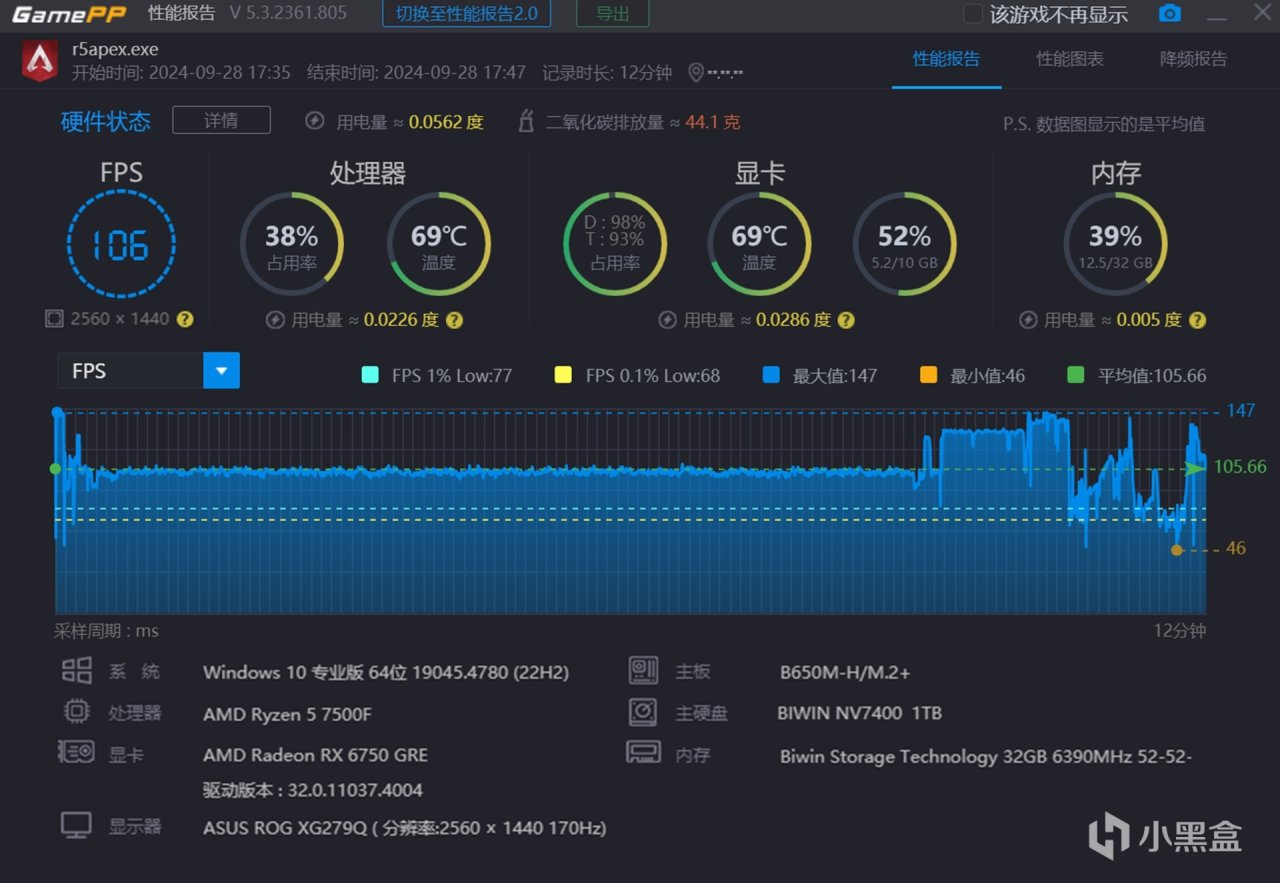
Task: Click the Biwin Storage Technology 32GB memory text
Action: click(x=986, y=756)
